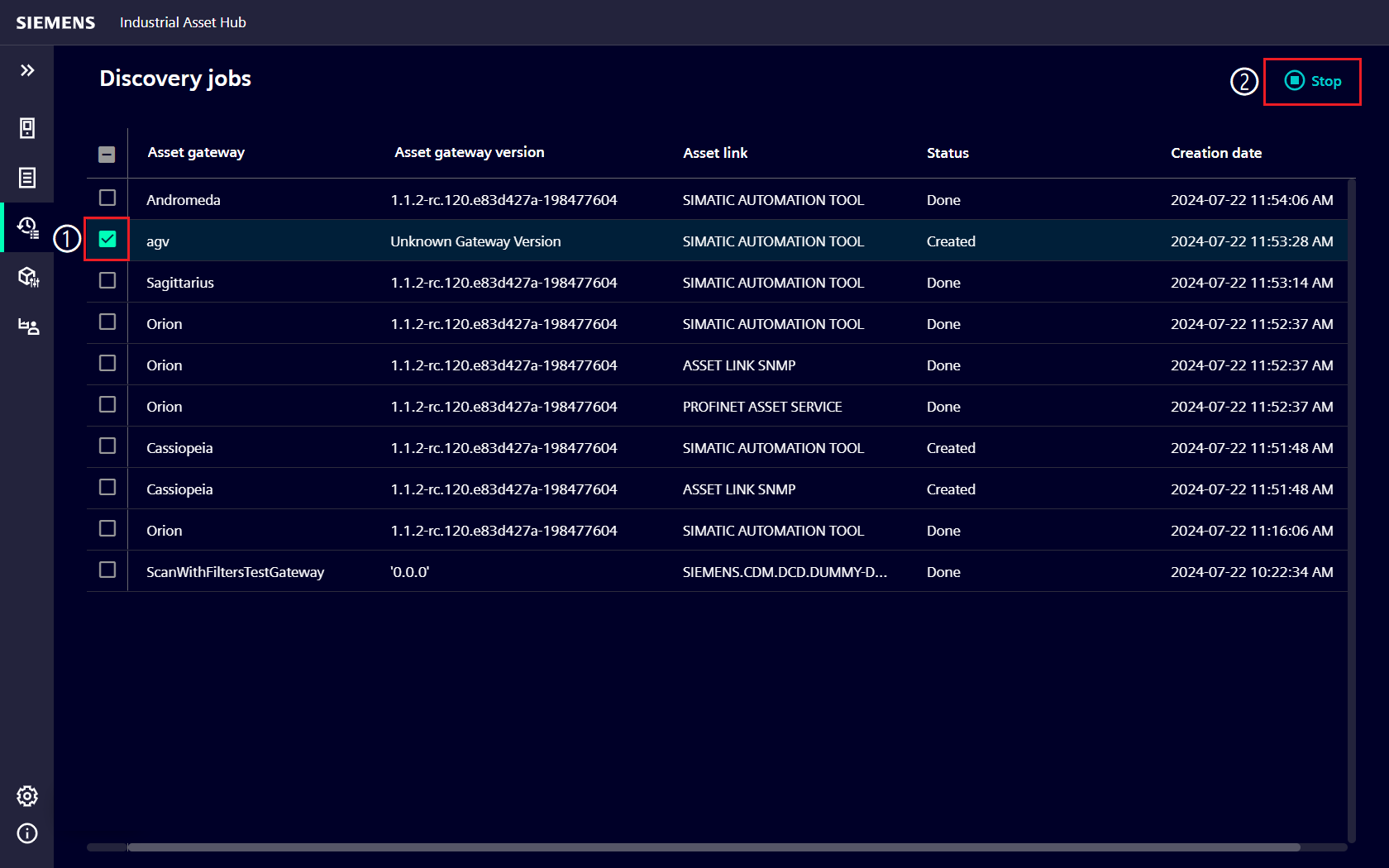The image size is (1389, 868).
Task: Check the Cassiopeia SIMATIC AUTOMATION TOOL row checkbox
Action: point(107,446)
